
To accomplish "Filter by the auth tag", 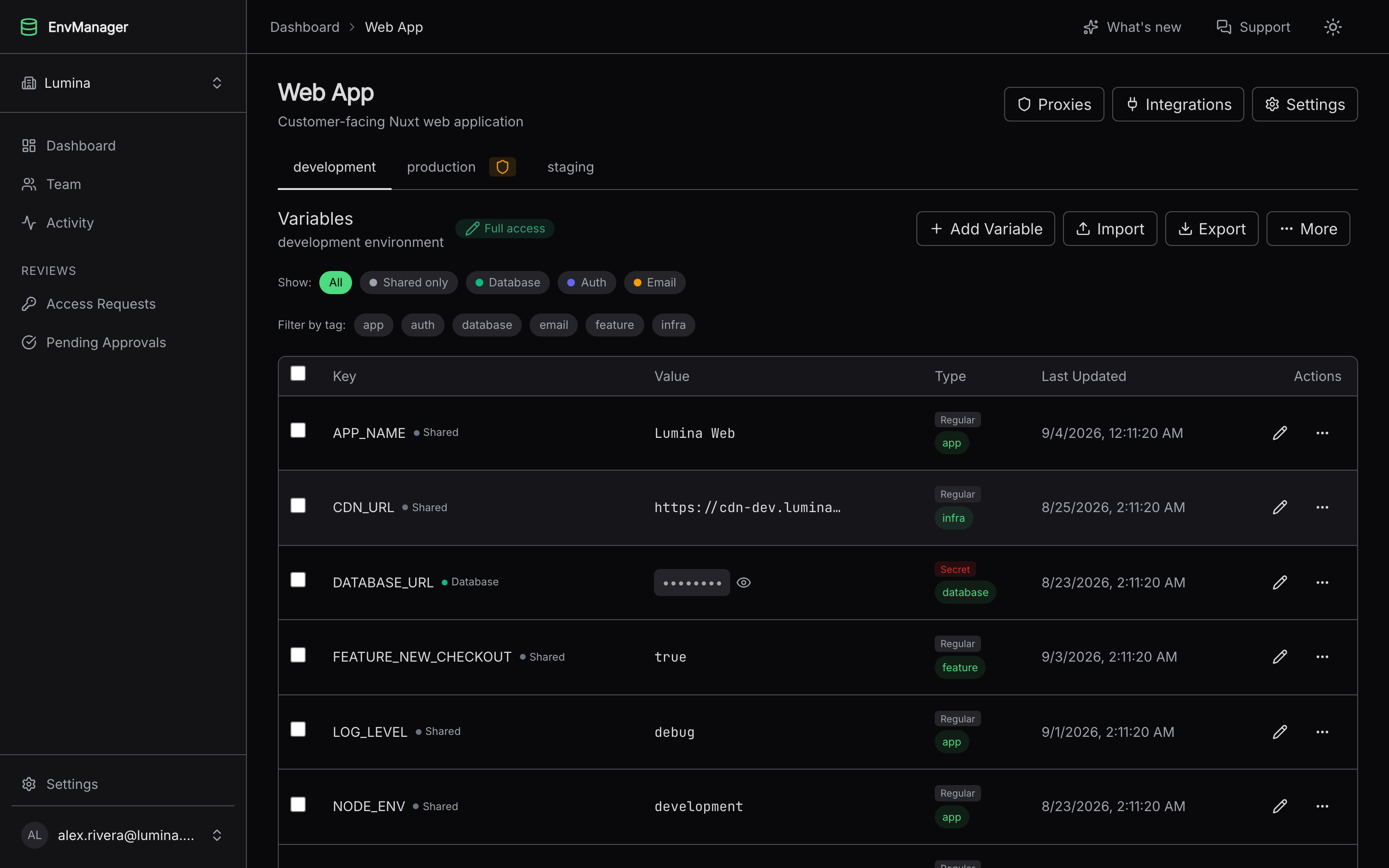I will coord(422,325).
